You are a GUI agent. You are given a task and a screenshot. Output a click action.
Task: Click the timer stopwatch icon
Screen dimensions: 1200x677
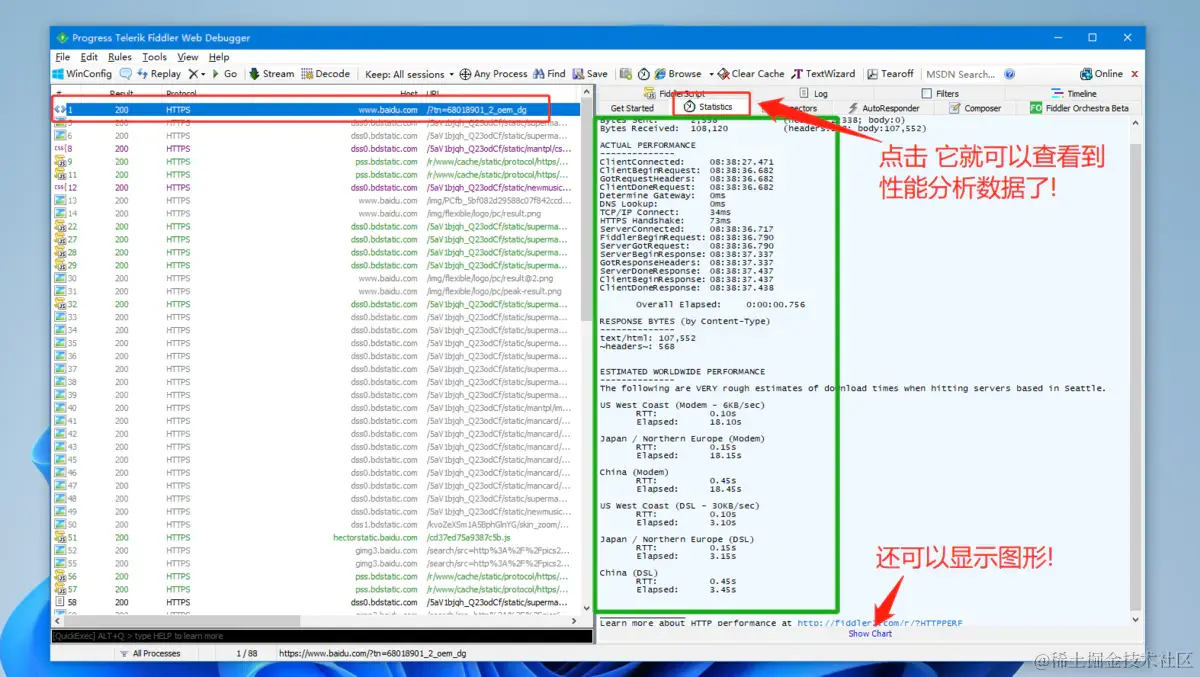click(643, 74)
